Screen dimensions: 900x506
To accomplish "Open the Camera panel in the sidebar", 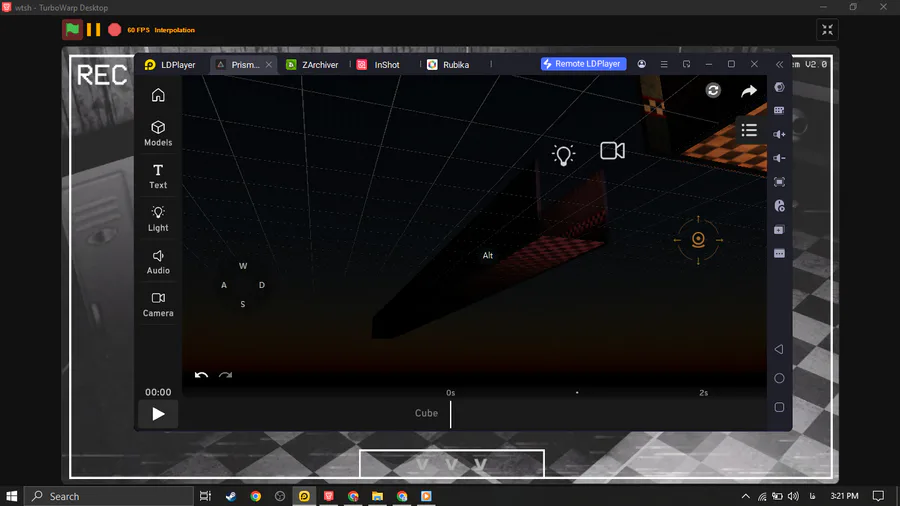I will (158, 304).
